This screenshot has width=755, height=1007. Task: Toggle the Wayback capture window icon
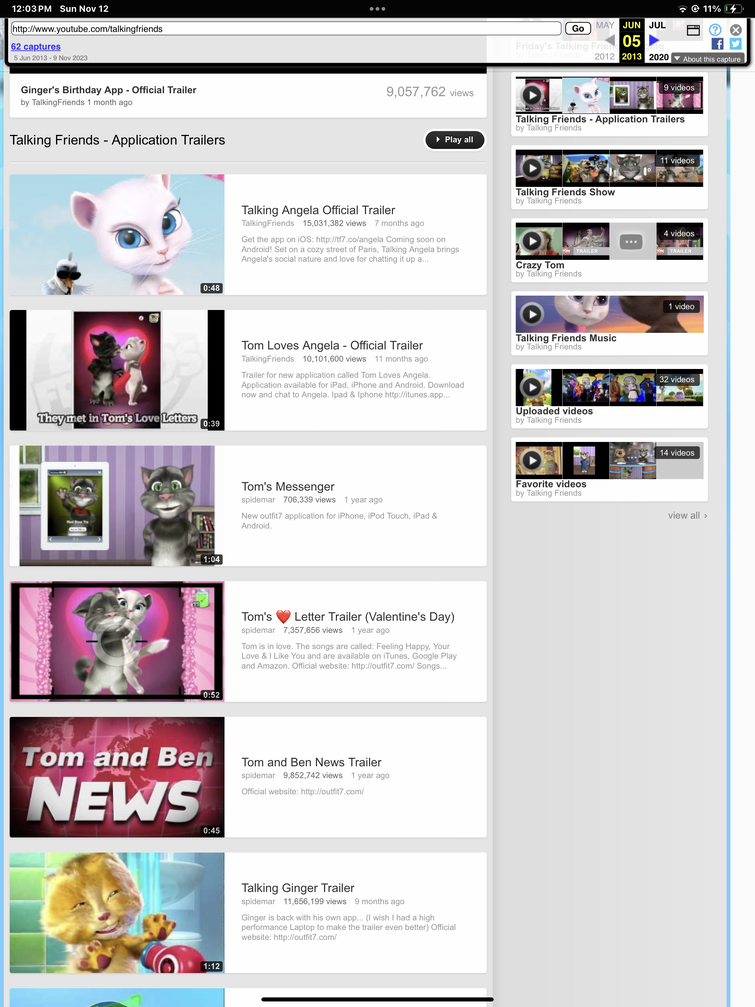(693, 30)
